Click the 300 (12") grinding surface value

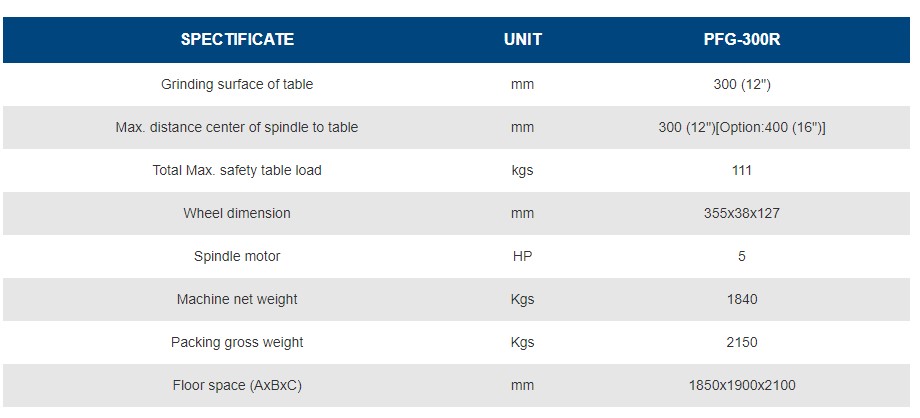(x=741, y=85)
